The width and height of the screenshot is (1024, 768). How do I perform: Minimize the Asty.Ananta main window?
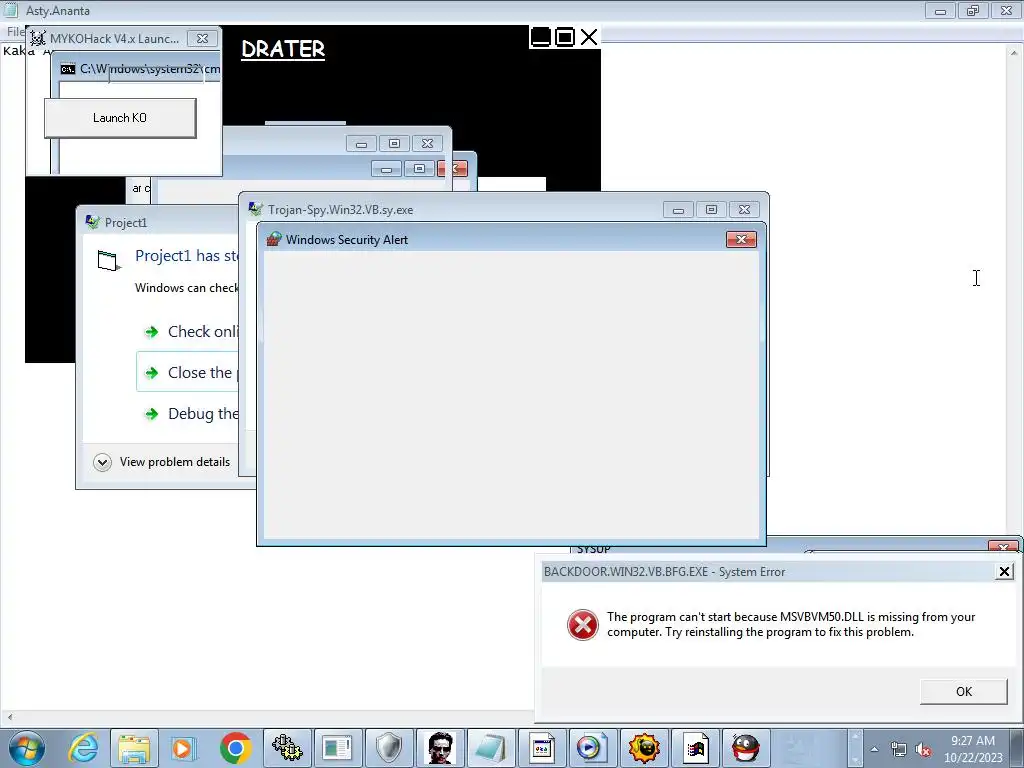click(940, 10)
